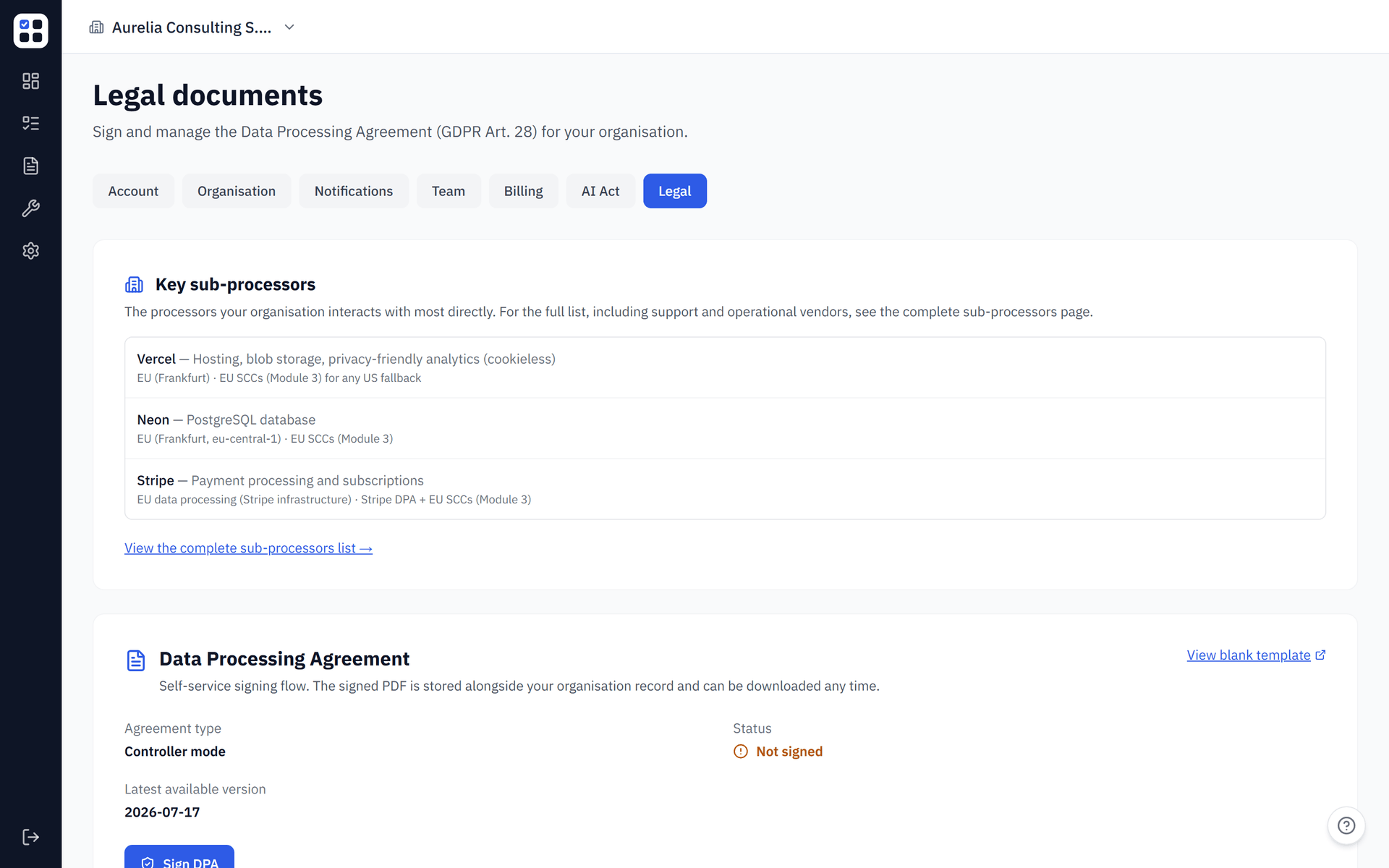Open the Billing tab

(x=524, y=191)
